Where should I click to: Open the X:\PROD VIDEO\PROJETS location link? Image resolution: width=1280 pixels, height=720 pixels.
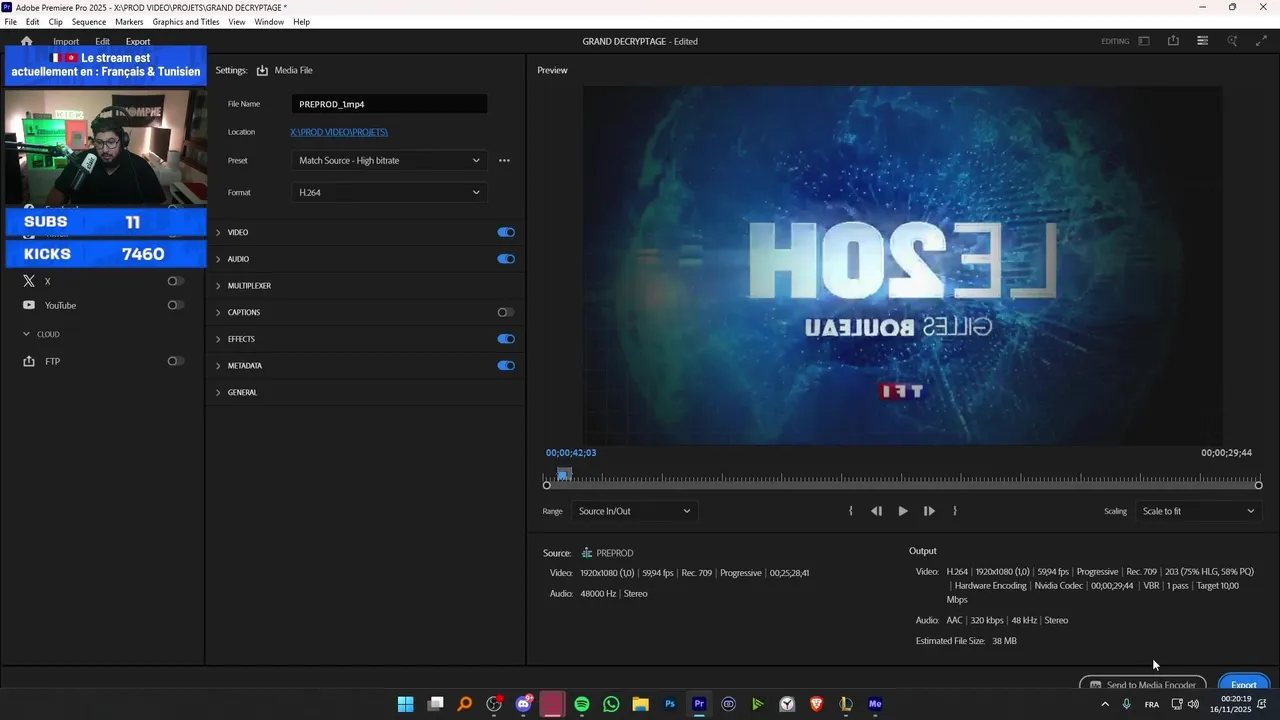339,132
